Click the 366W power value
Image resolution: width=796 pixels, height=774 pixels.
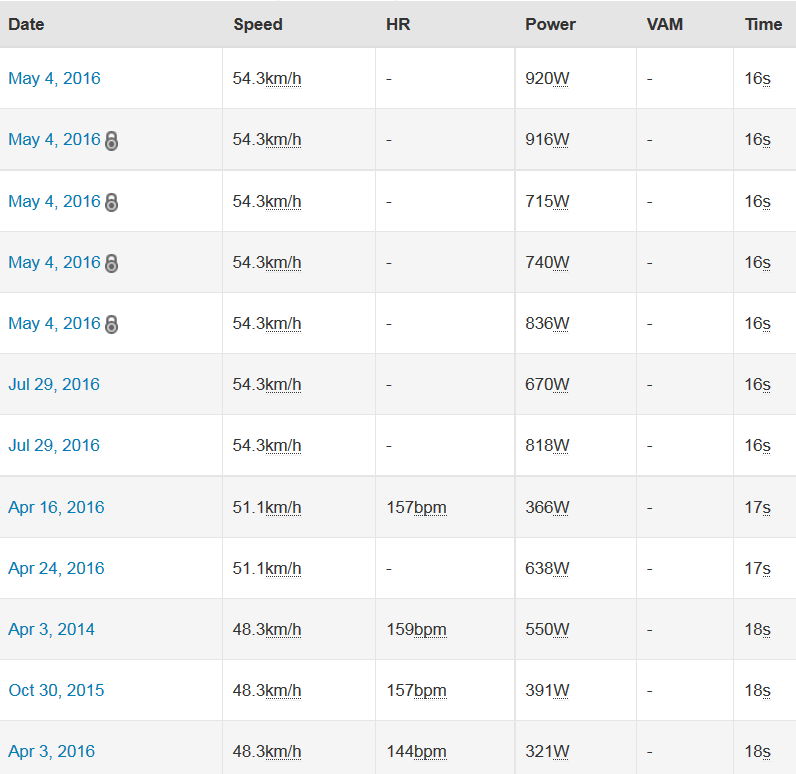pos(547,507)
